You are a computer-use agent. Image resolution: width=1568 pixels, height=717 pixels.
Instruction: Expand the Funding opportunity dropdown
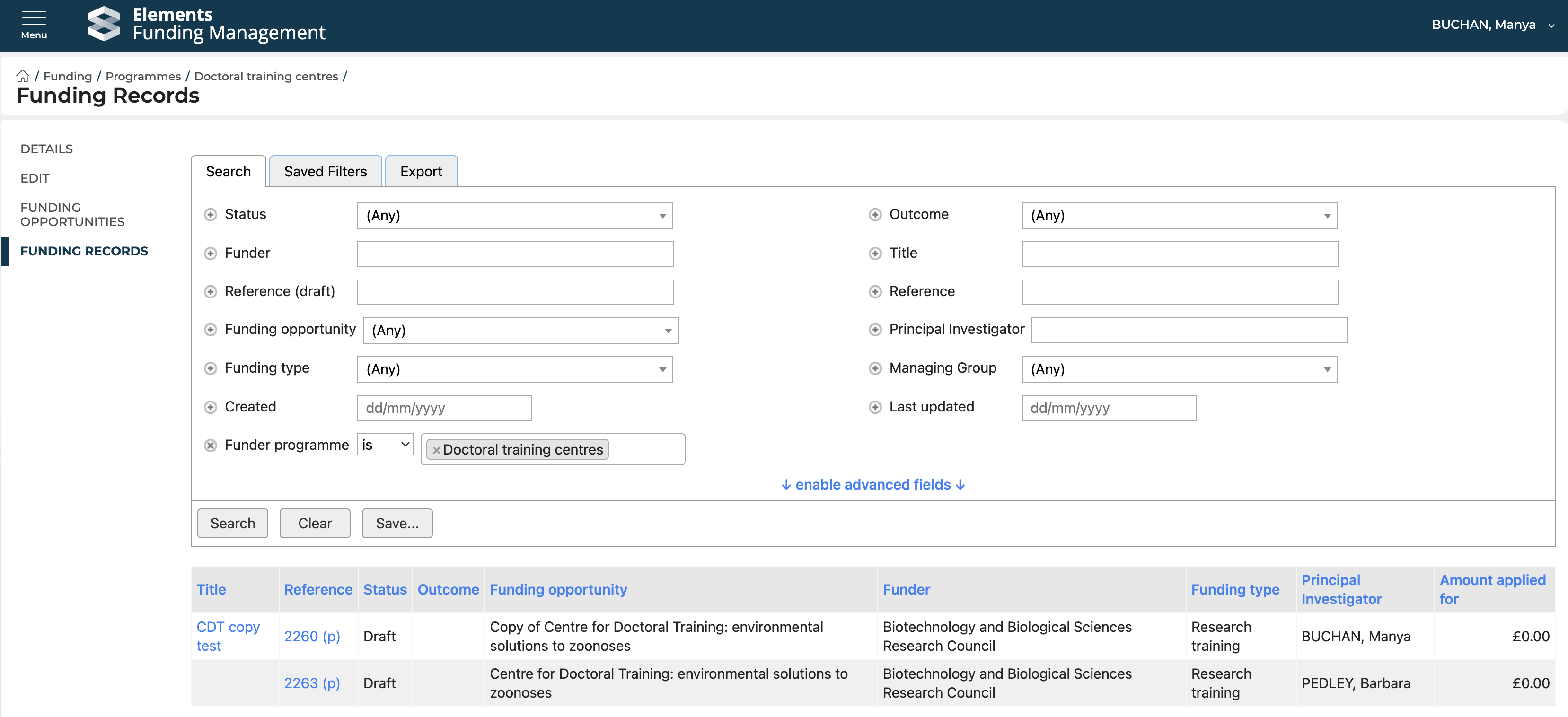point(520,331)
